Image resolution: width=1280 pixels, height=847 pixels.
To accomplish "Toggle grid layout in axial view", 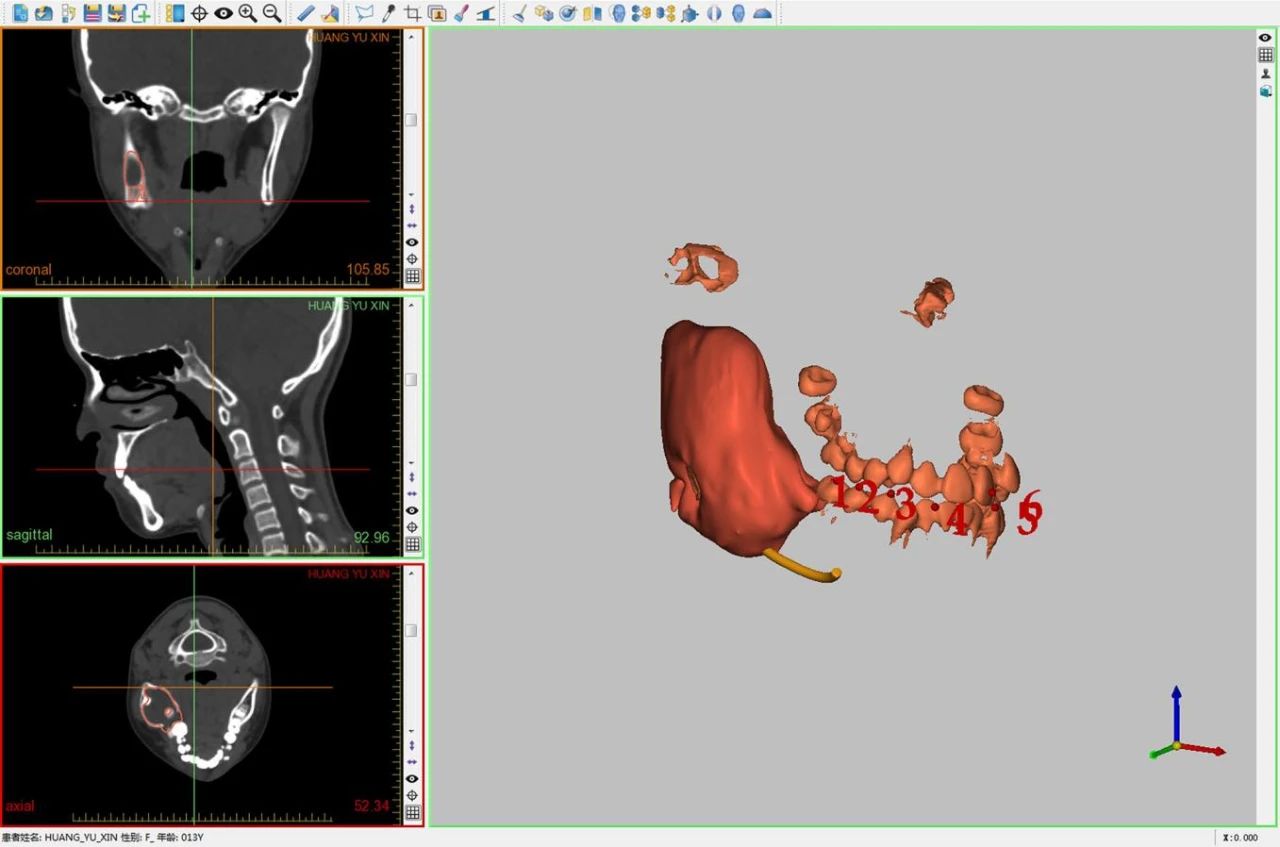I will pos(411,813).
